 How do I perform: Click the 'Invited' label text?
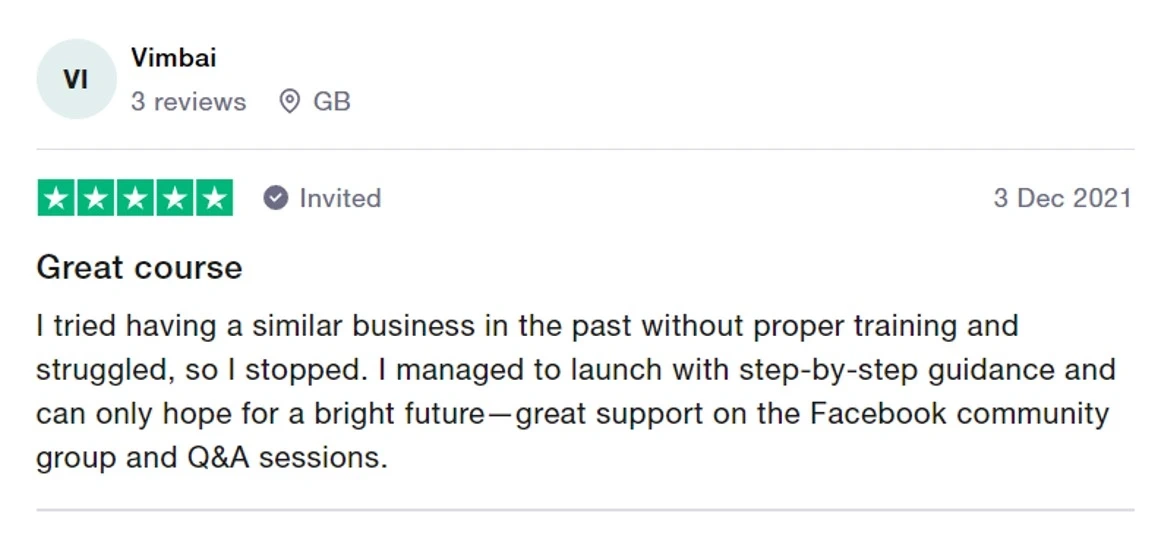tap(340, 198)
